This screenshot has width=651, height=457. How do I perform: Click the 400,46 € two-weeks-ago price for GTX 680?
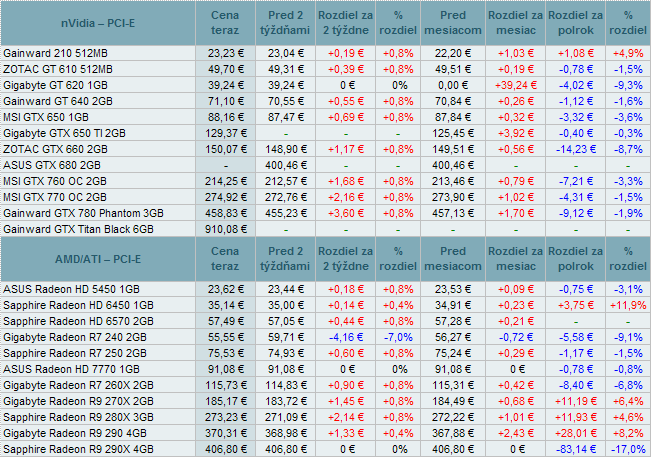coord(286,165)
